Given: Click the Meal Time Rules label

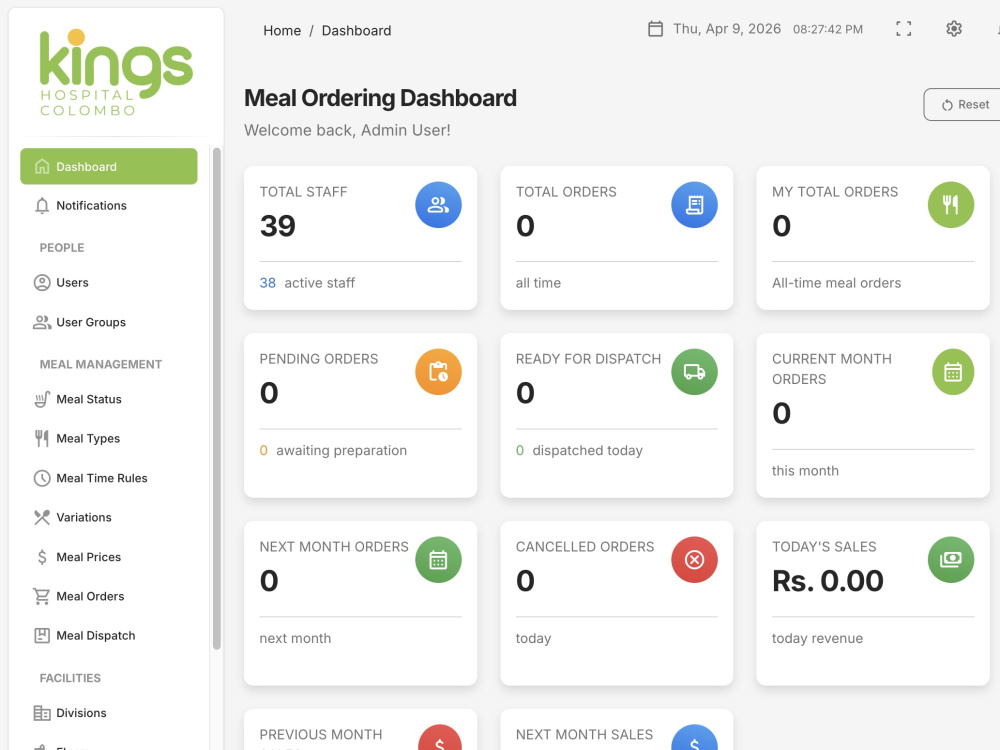Looking at the screenshot, I should [102, 478].
